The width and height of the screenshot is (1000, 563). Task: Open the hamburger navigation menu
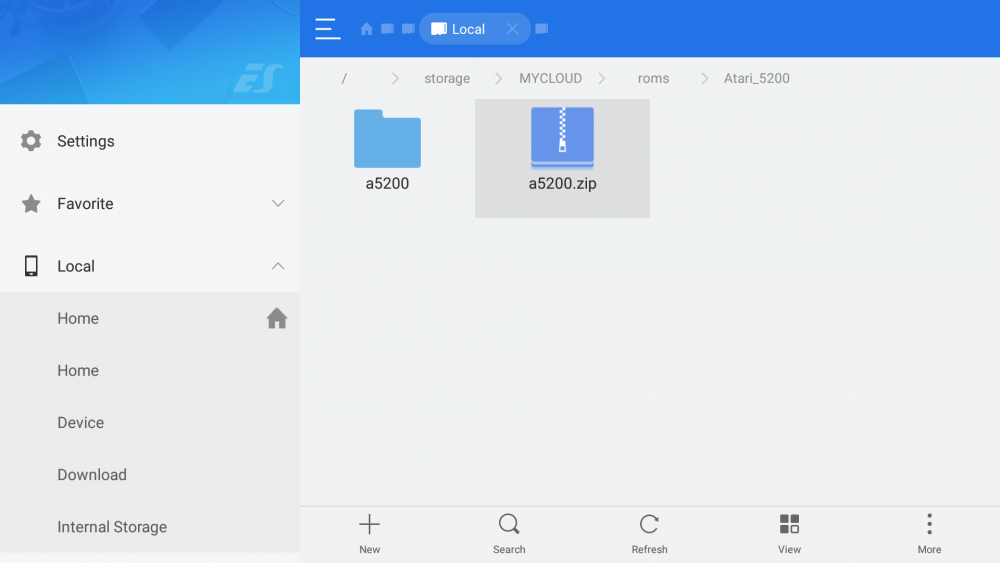(327, 29)
